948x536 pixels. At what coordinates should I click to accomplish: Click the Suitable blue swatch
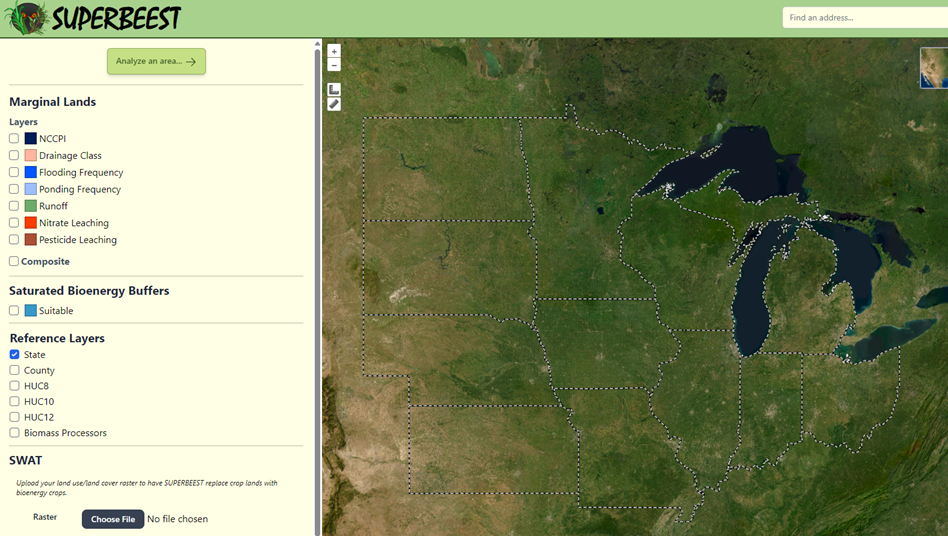point(31,311)
